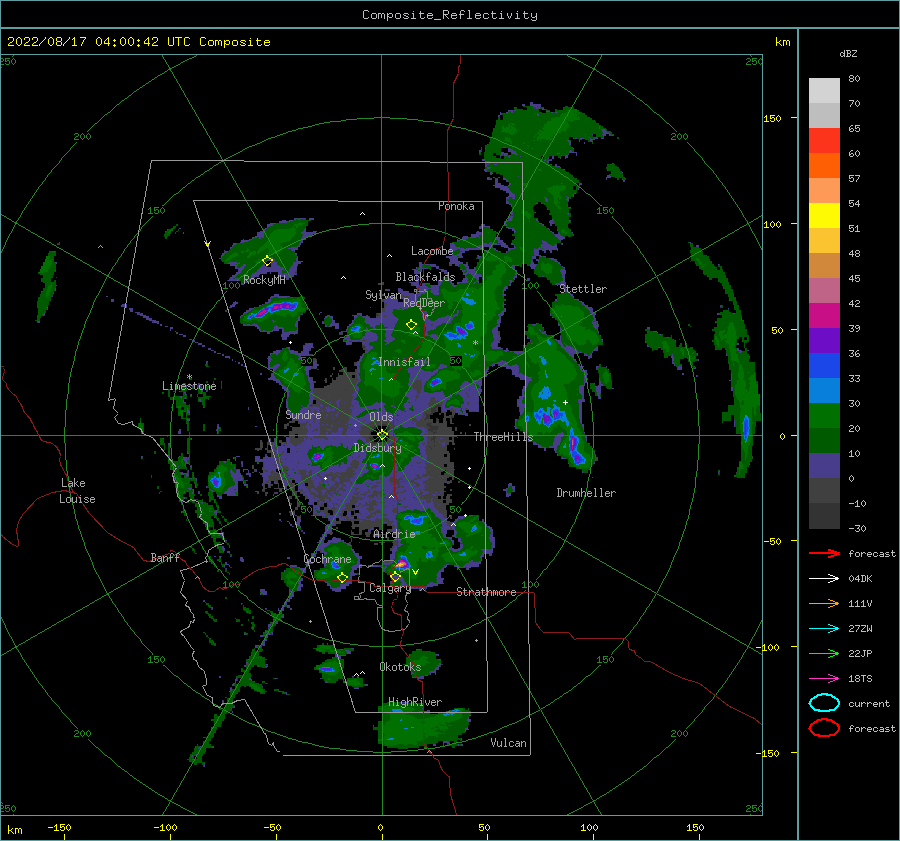
Task: Click the Lake Louise label
Action: coord(77,491)
